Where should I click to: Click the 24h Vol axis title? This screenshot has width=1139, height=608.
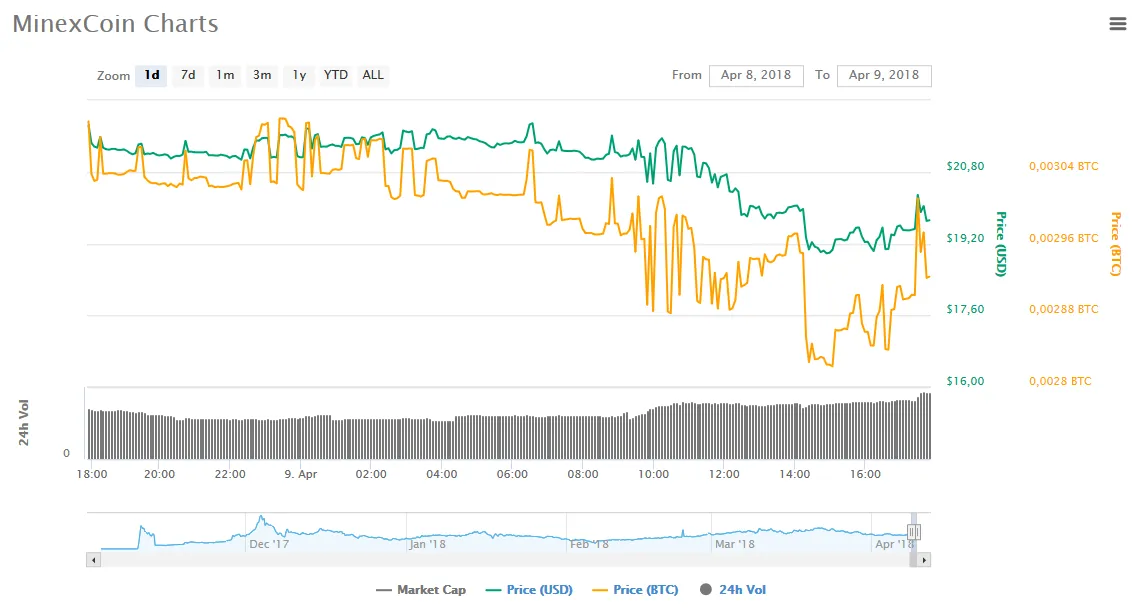pyautogui.click(x=24, y=423)
